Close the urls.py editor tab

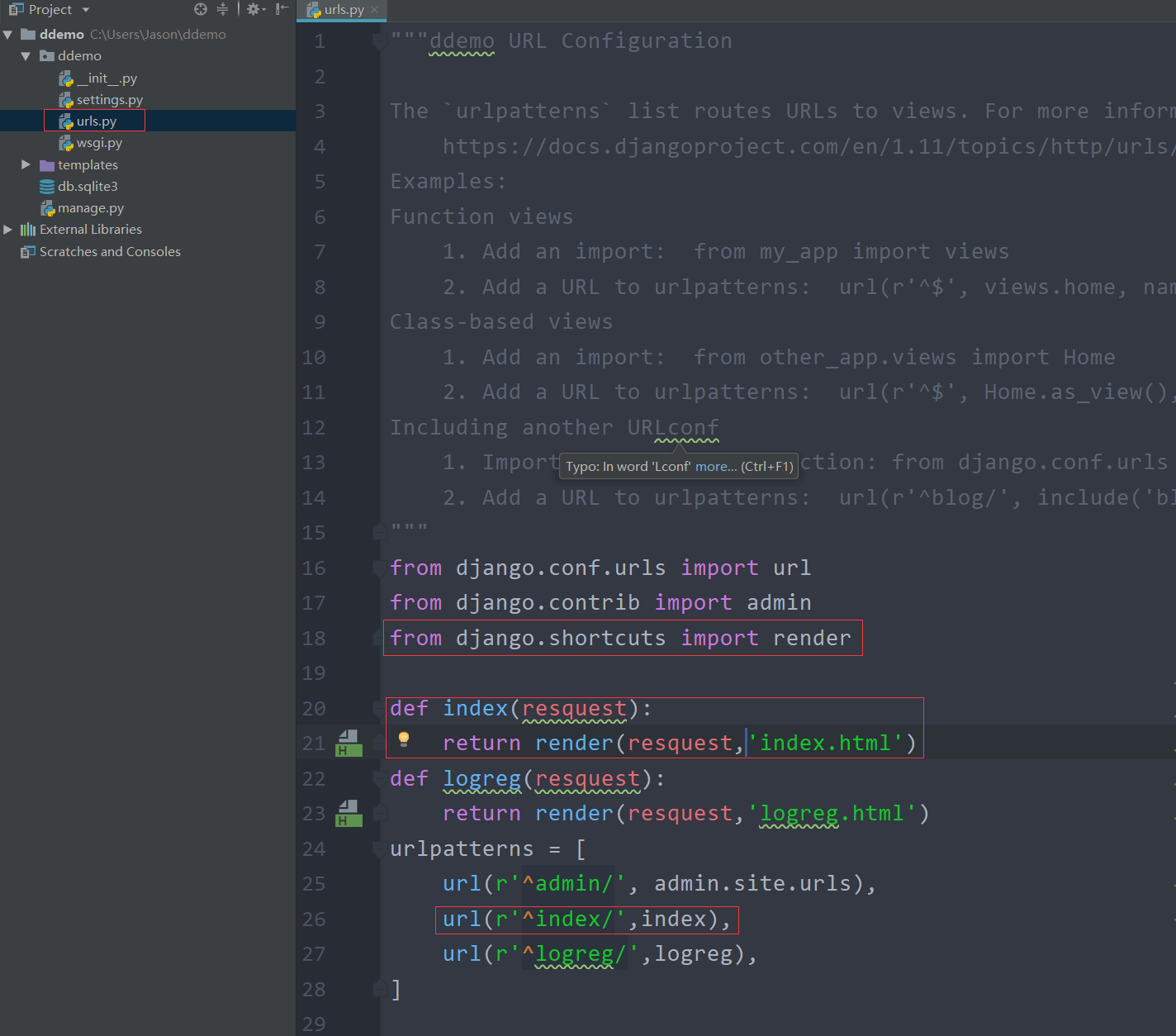coord(375,10)
